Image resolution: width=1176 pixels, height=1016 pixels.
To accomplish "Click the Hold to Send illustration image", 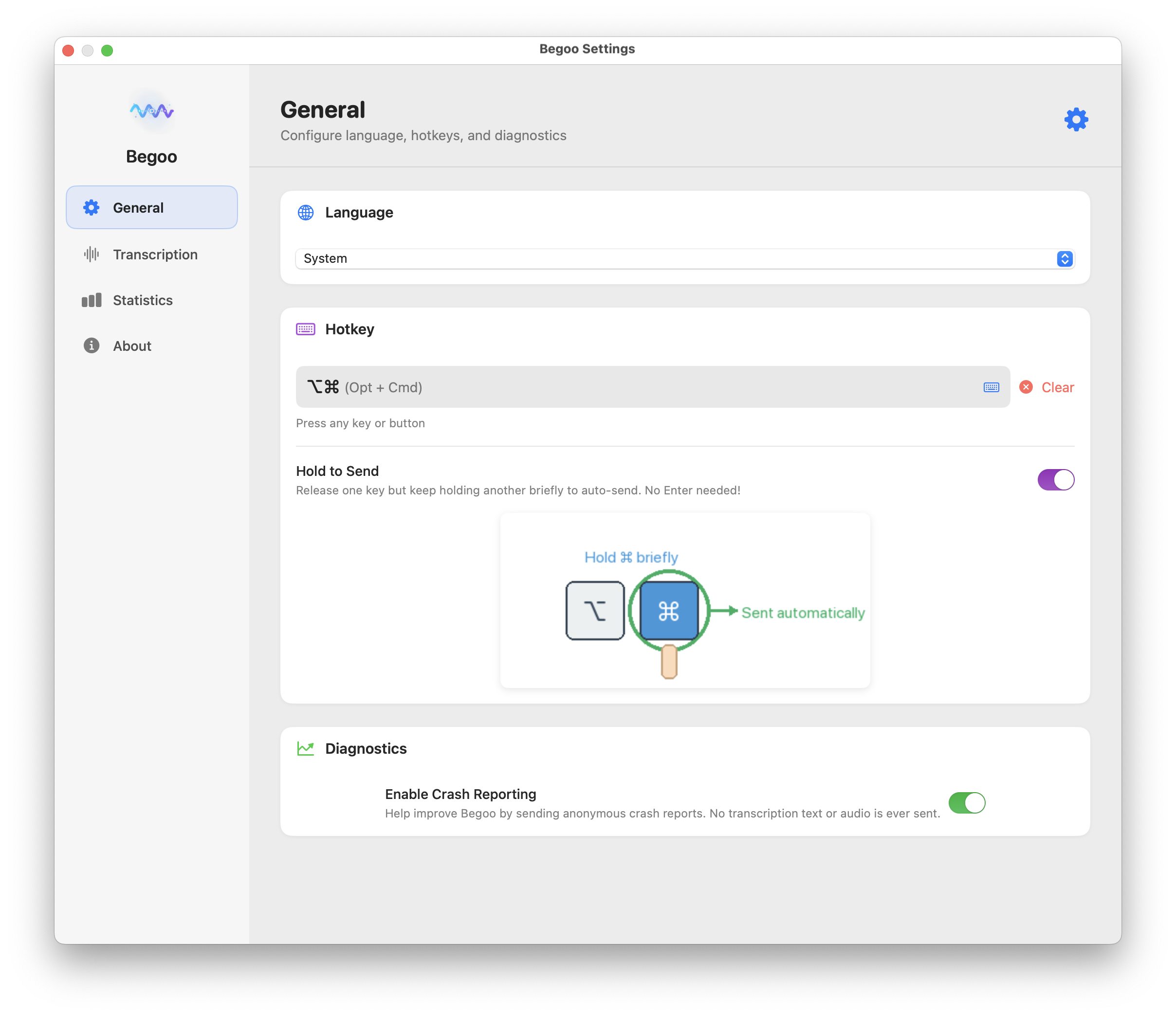I will click(x=684, y=600).
